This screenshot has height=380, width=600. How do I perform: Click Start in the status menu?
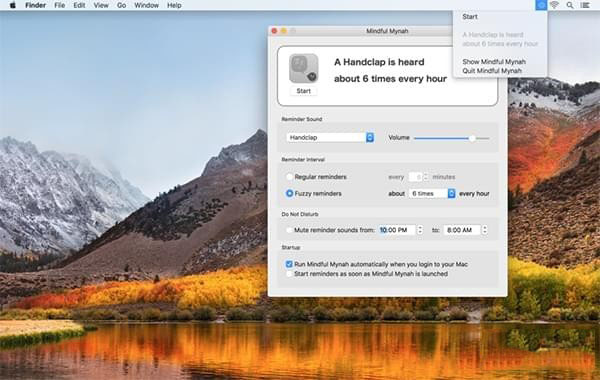470,16
